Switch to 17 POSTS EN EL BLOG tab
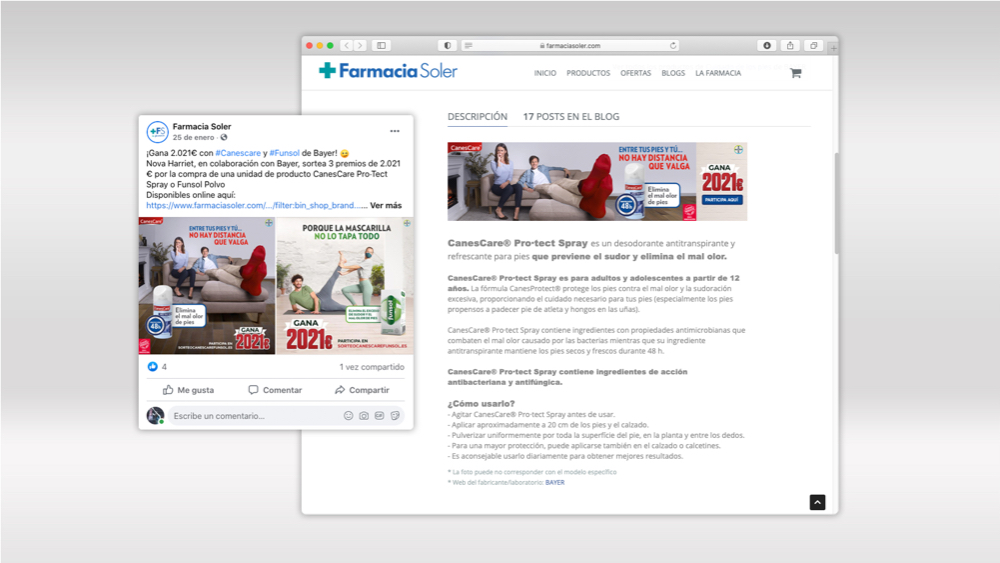This screenshot has height=563, width=1000. pos(571,117)
